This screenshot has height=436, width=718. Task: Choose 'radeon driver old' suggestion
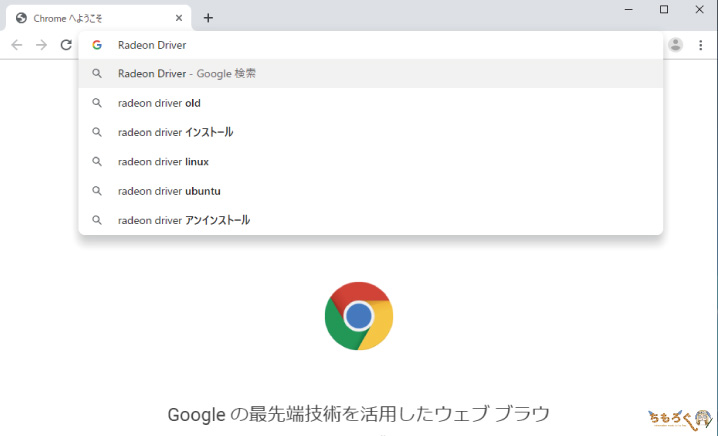[x=370, y=103]
